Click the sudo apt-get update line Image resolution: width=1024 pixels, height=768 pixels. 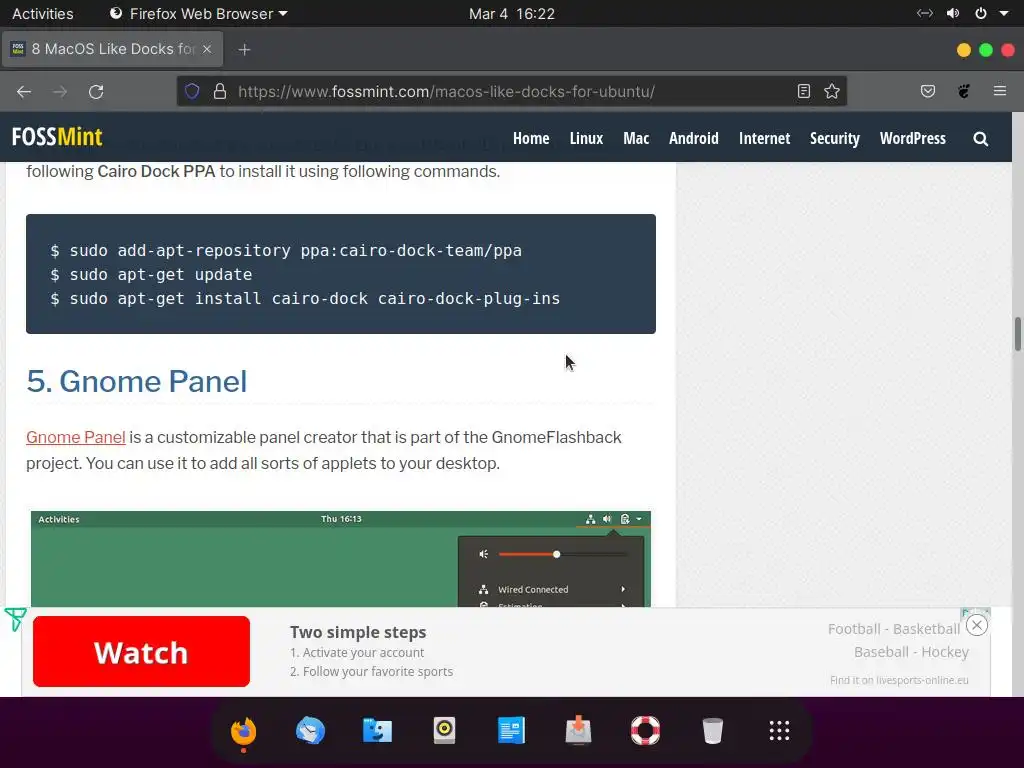pos(151,275)
